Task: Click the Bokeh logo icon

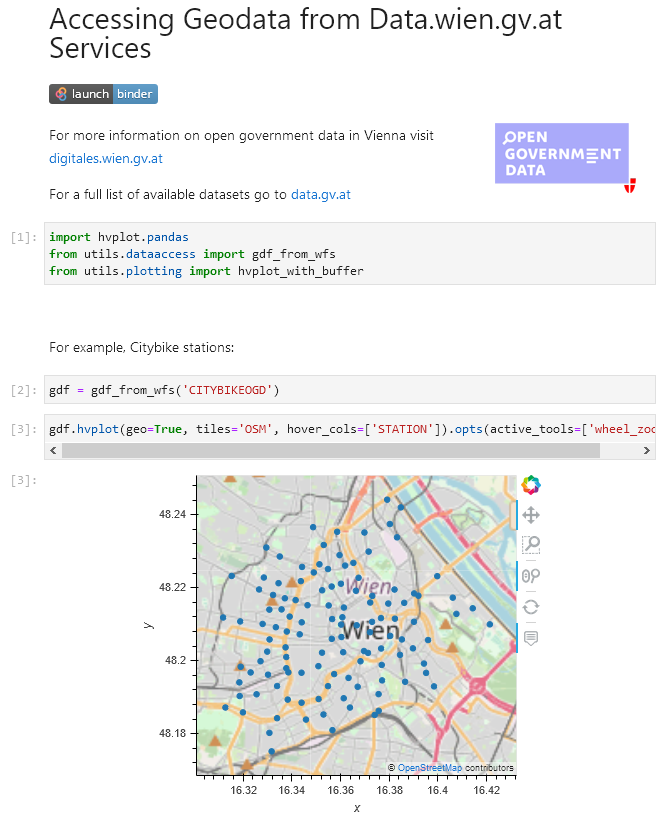Action: coord(530,485)
